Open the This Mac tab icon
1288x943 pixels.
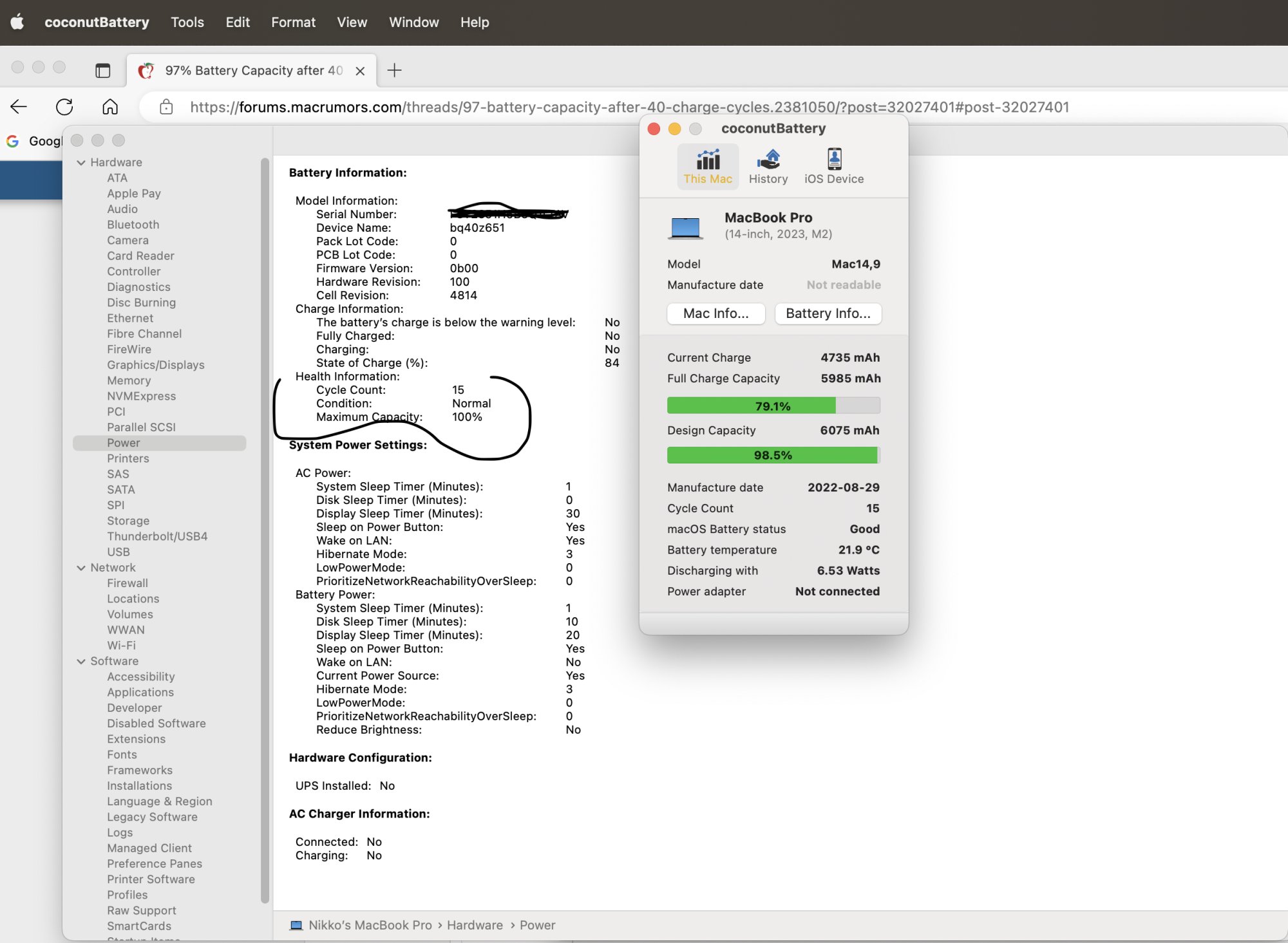[708, 166]
